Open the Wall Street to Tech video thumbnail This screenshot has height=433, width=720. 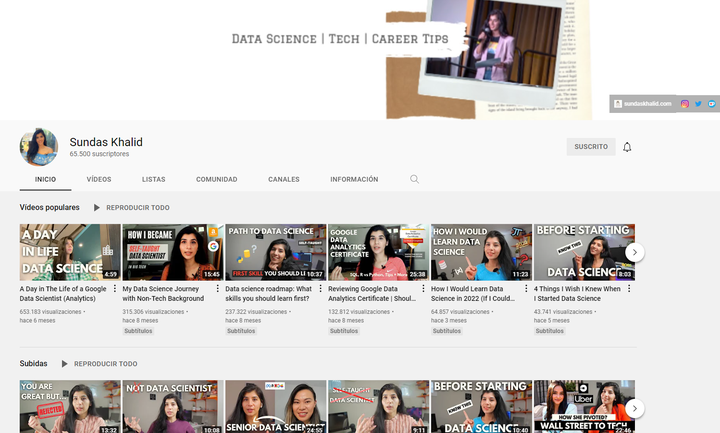pyautogui.click(x=584, y=406)
